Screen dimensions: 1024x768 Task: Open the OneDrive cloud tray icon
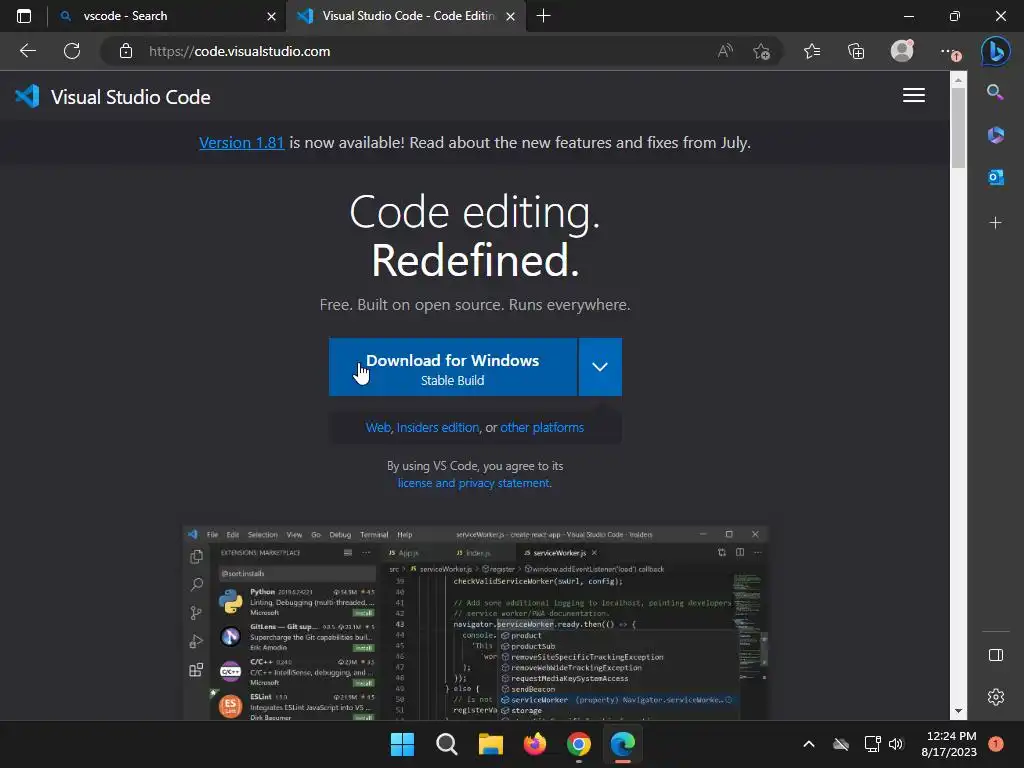pyautogui.click(x=841, y=744)
